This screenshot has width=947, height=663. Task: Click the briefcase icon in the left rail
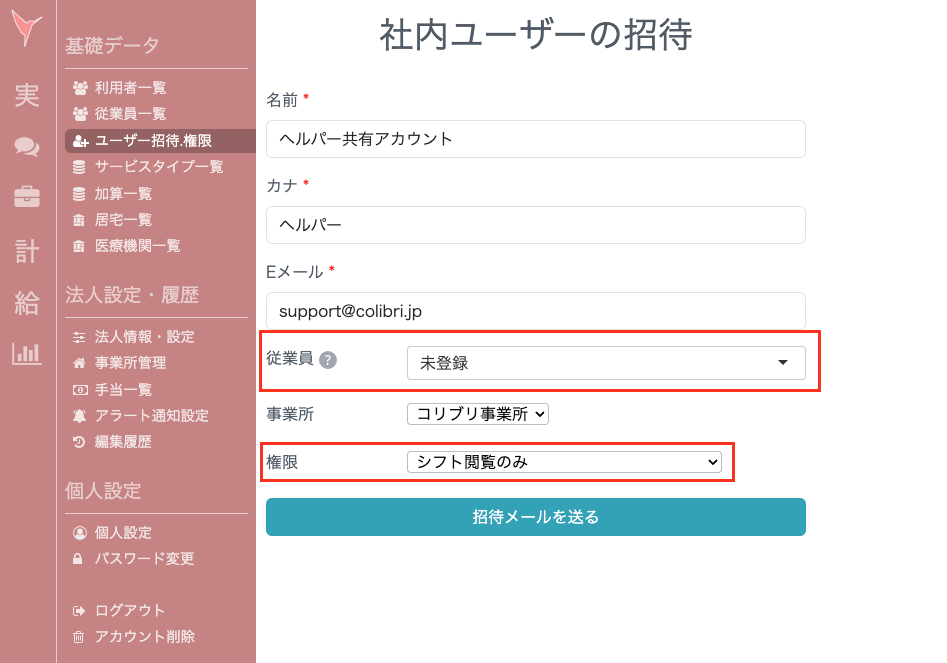(x=26, y=197)
